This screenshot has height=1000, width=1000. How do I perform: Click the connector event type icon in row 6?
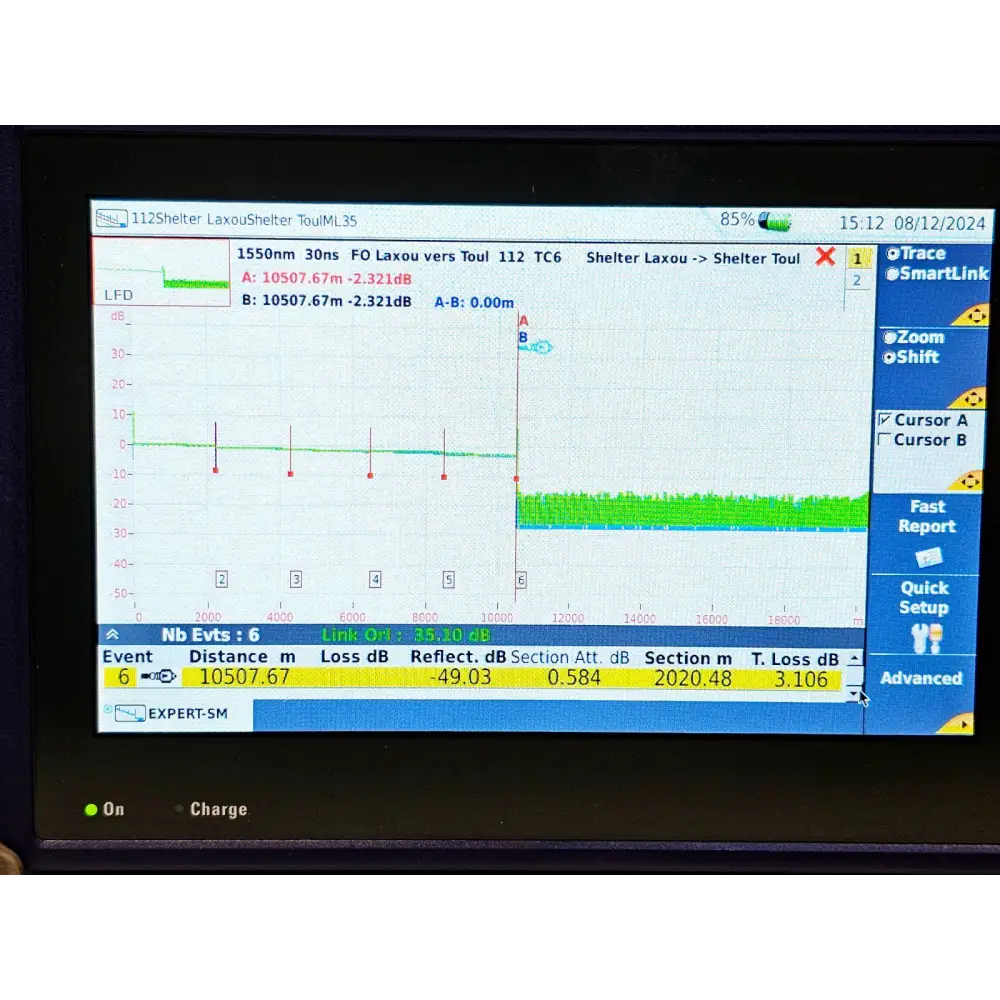(158, 676)
